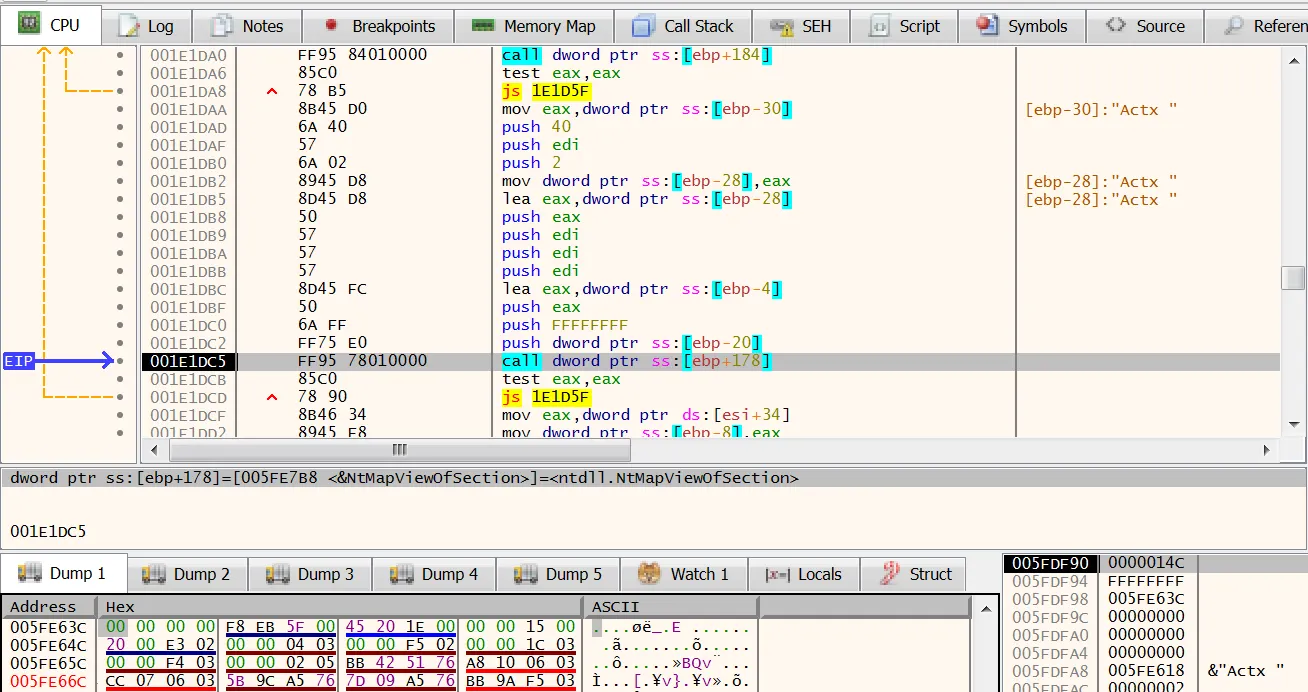Toggle breakpoint dot at address 001E1DCD

(121, 397)
